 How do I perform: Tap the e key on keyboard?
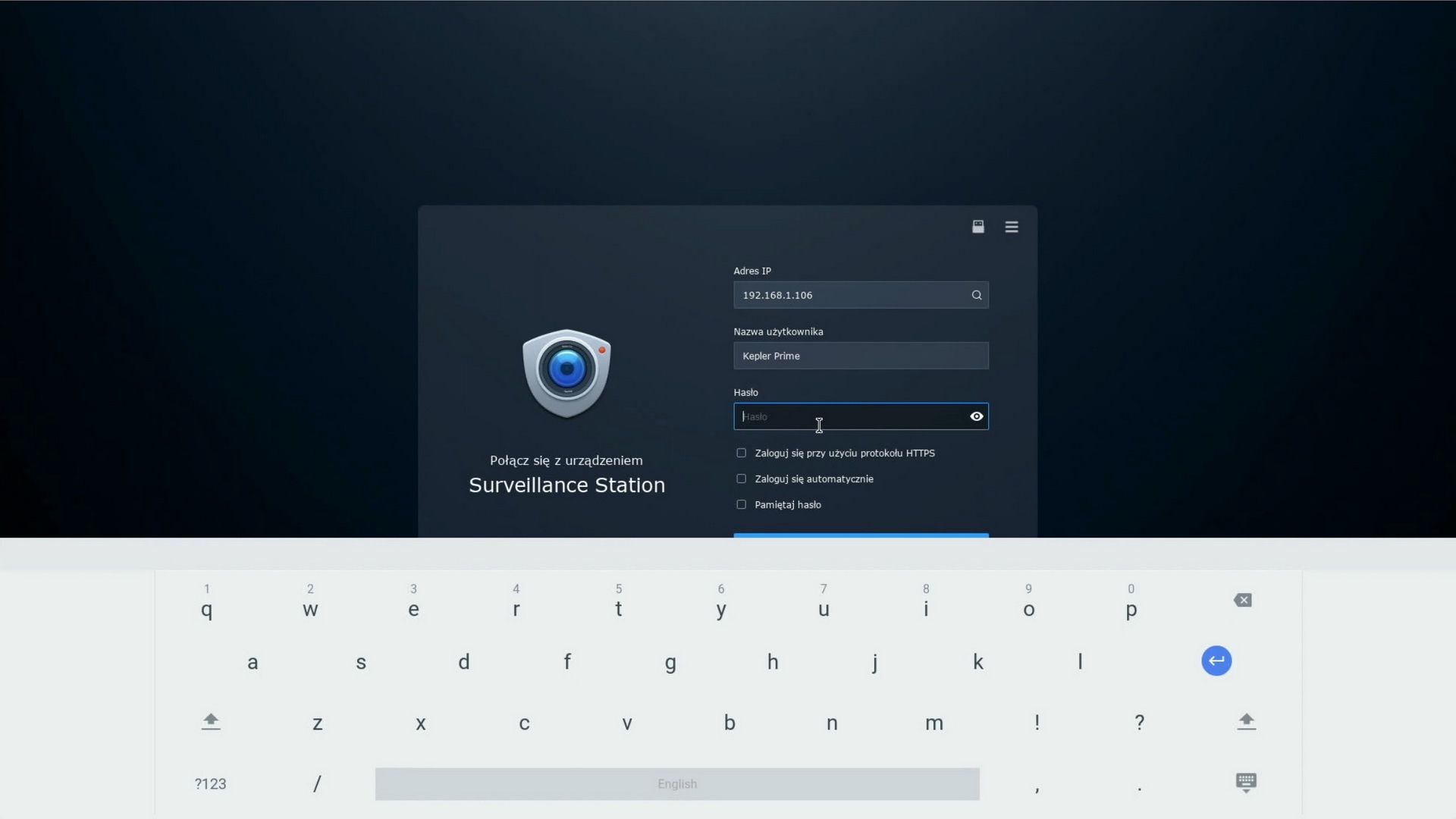(413, 609)
